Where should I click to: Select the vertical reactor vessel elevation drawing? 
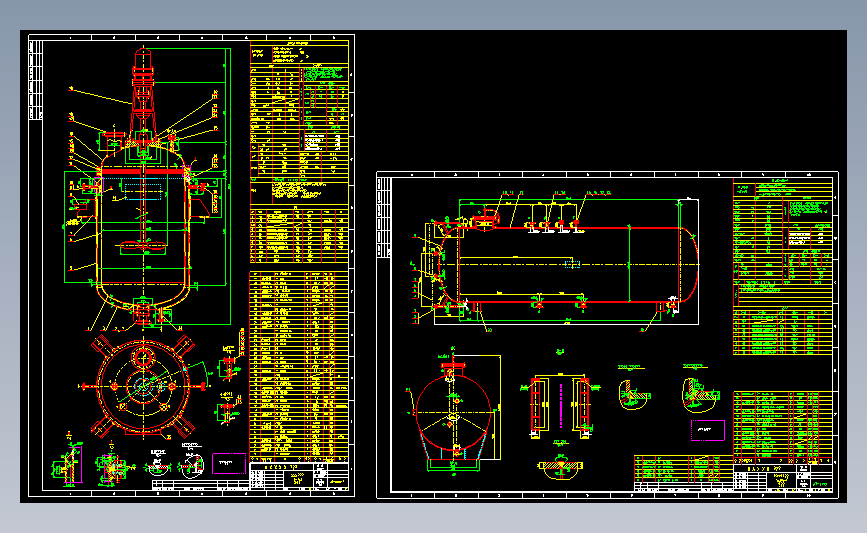pos(145,188)
